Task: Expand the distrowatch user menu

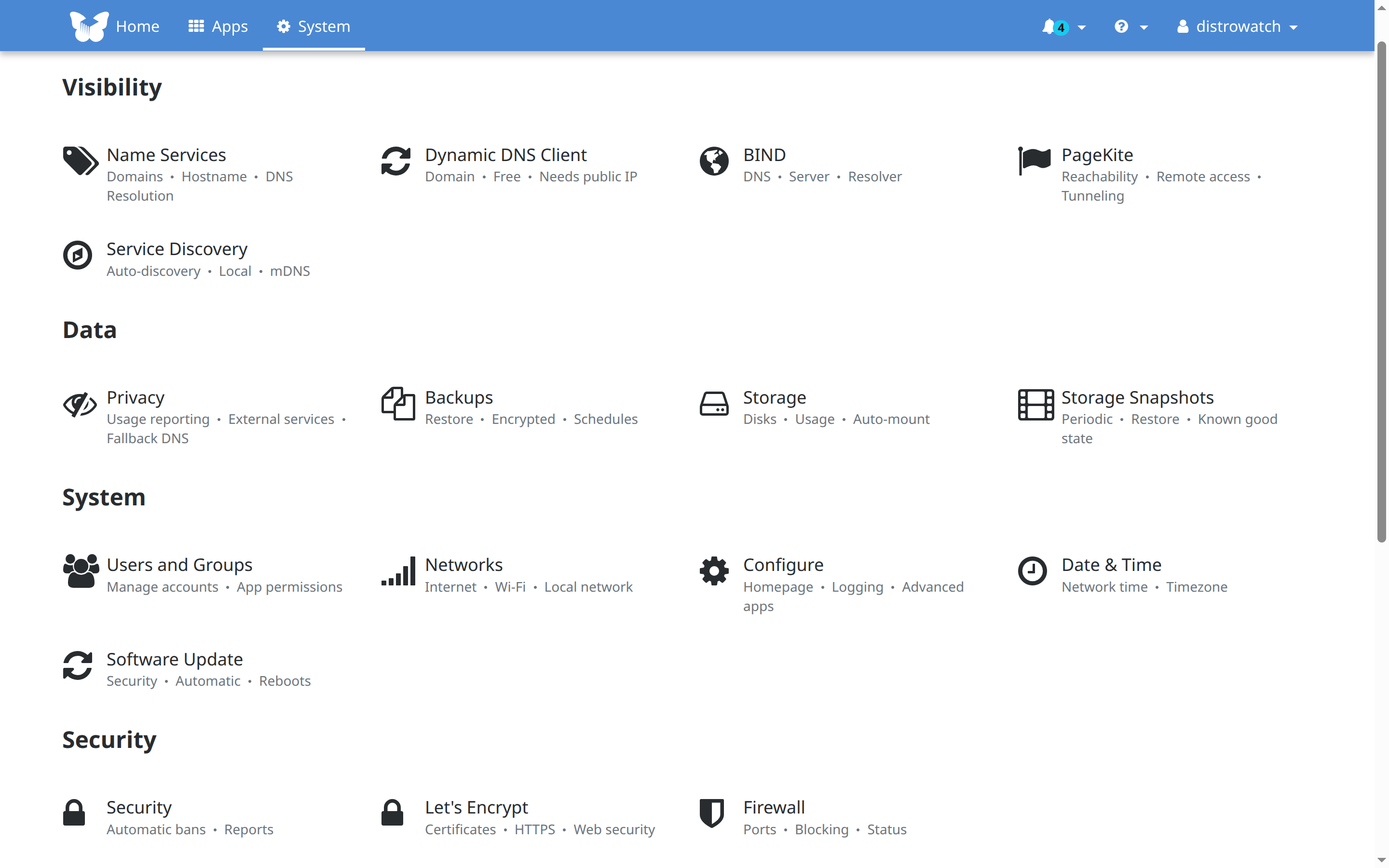Action: [x=1237, y=27]
